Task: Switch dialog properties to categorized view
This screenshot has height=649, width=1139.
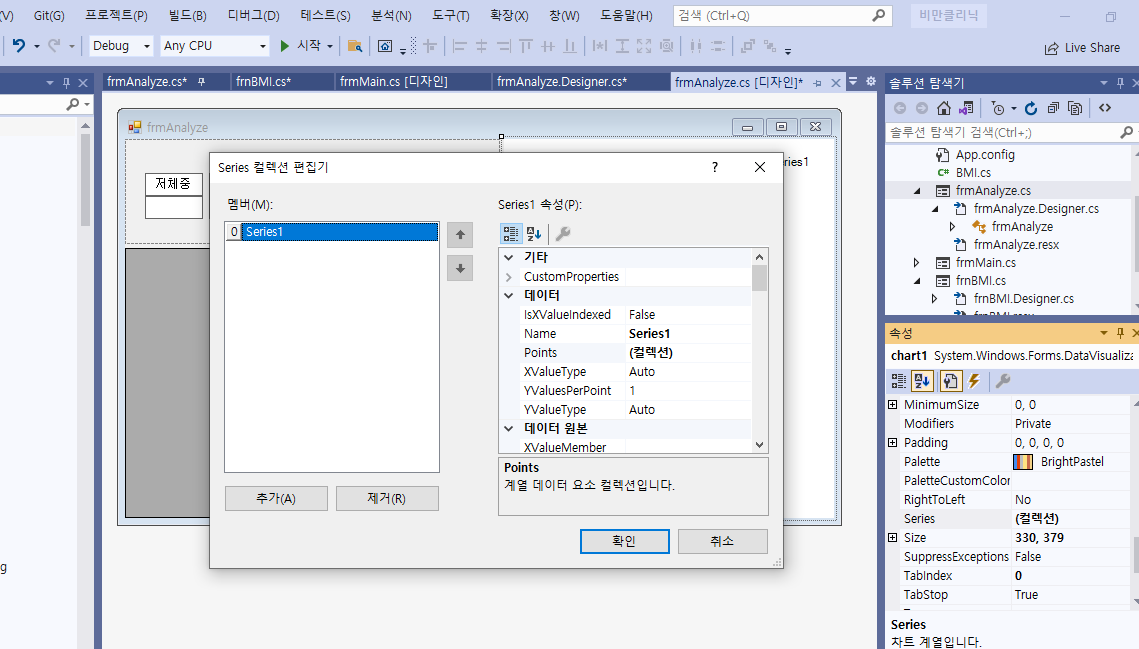Action: 511,233
